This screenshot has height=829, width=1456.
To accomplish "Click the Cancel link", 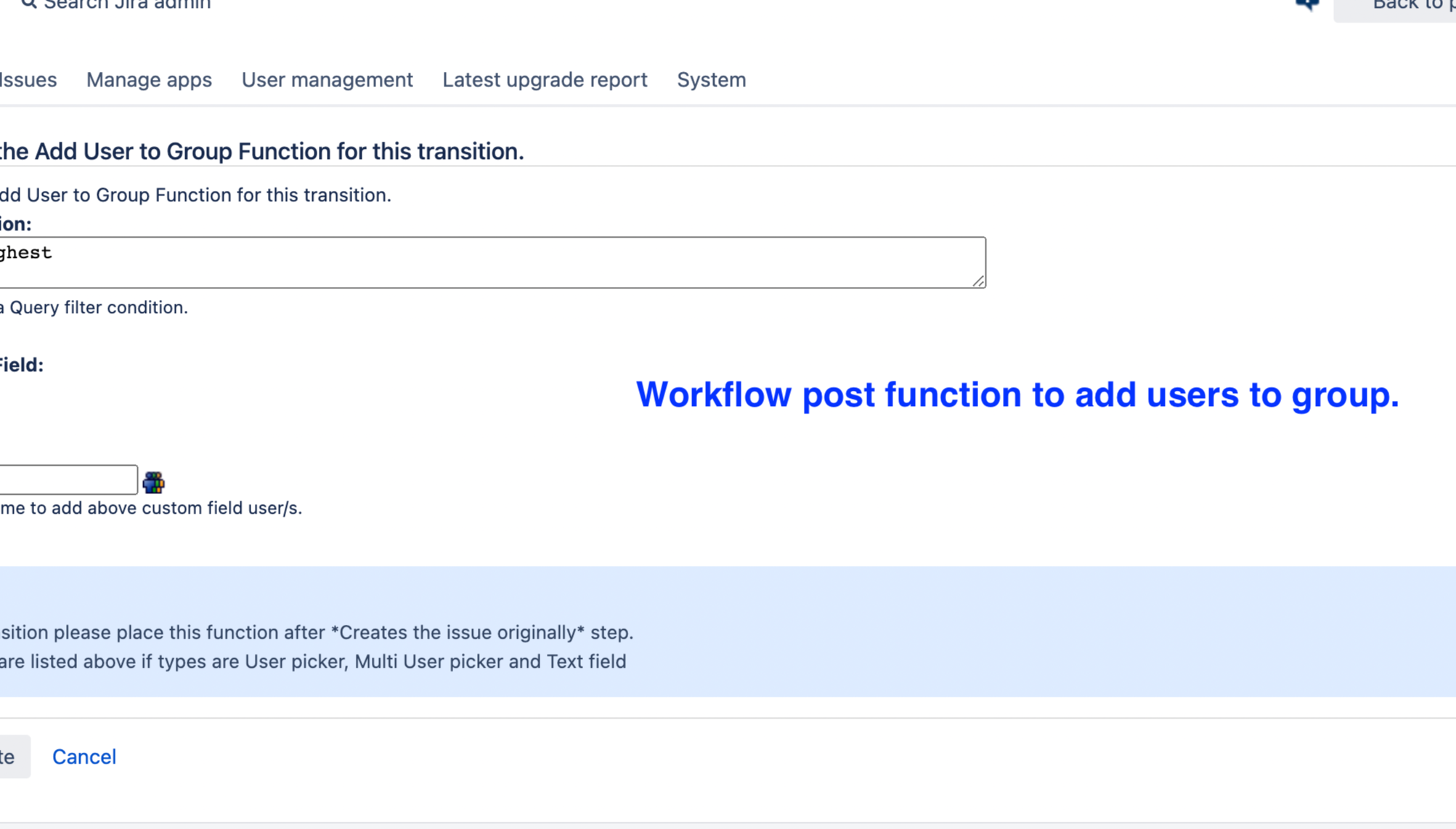I will coord(84,756).
